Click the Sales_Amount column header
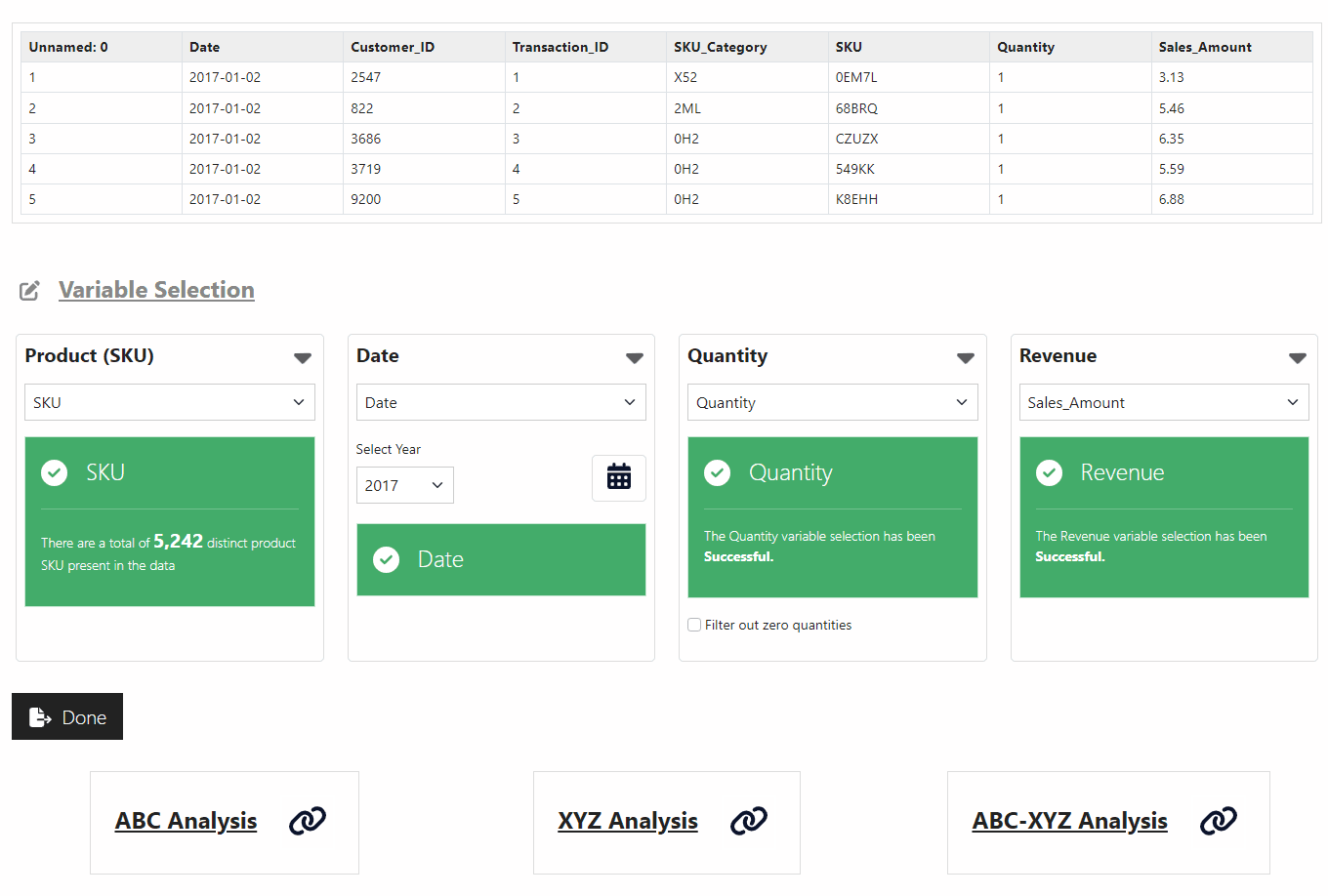Image resolution: width=1328 pixels, height=896 pixels. click(x=1204, y=47)
